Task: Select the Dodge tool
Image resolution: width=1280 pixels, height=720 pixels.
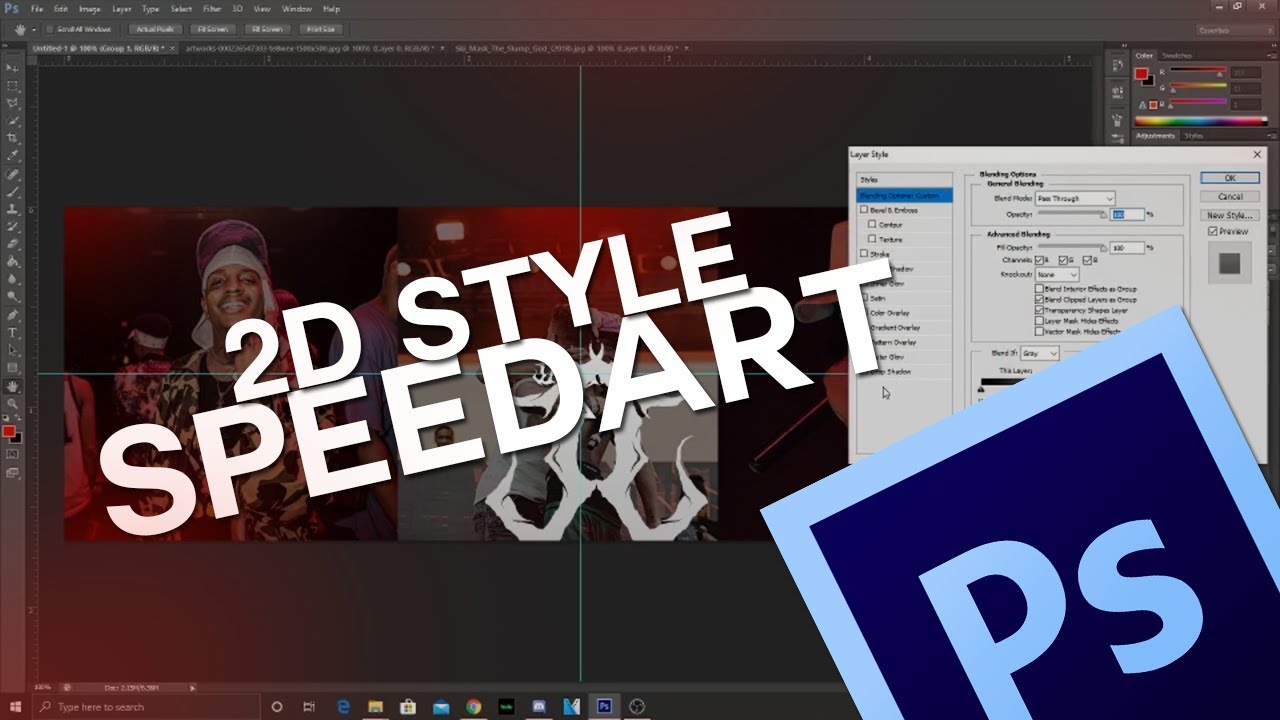Action: click(12, 297)
